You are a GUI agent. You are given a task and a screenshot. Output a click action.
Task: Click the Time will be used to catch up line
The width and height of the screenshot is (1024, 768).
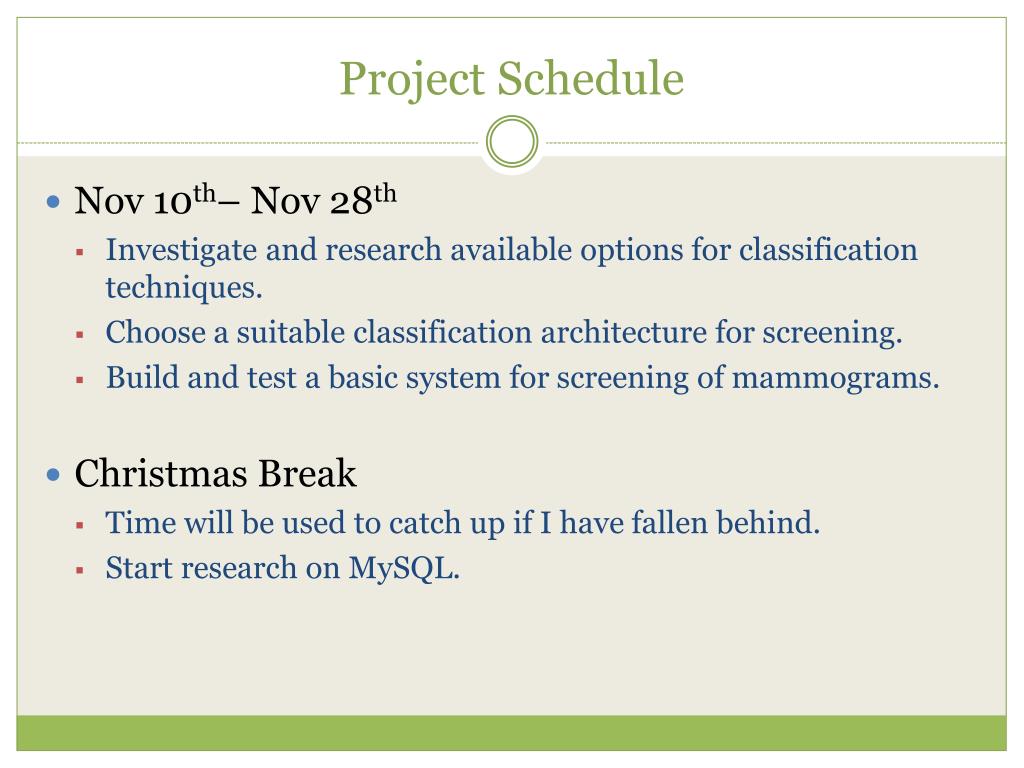(x=462, y=522)
